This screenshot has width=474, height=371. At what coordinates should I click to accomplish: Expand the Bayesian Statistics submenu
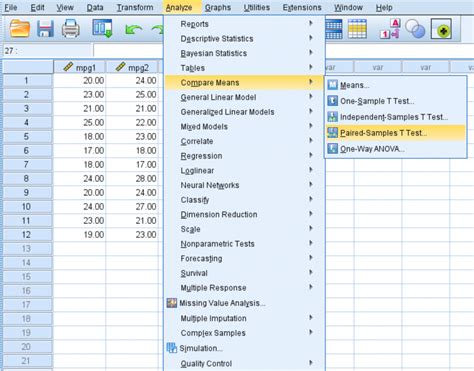pyautogui.click(x=244, y=53)
